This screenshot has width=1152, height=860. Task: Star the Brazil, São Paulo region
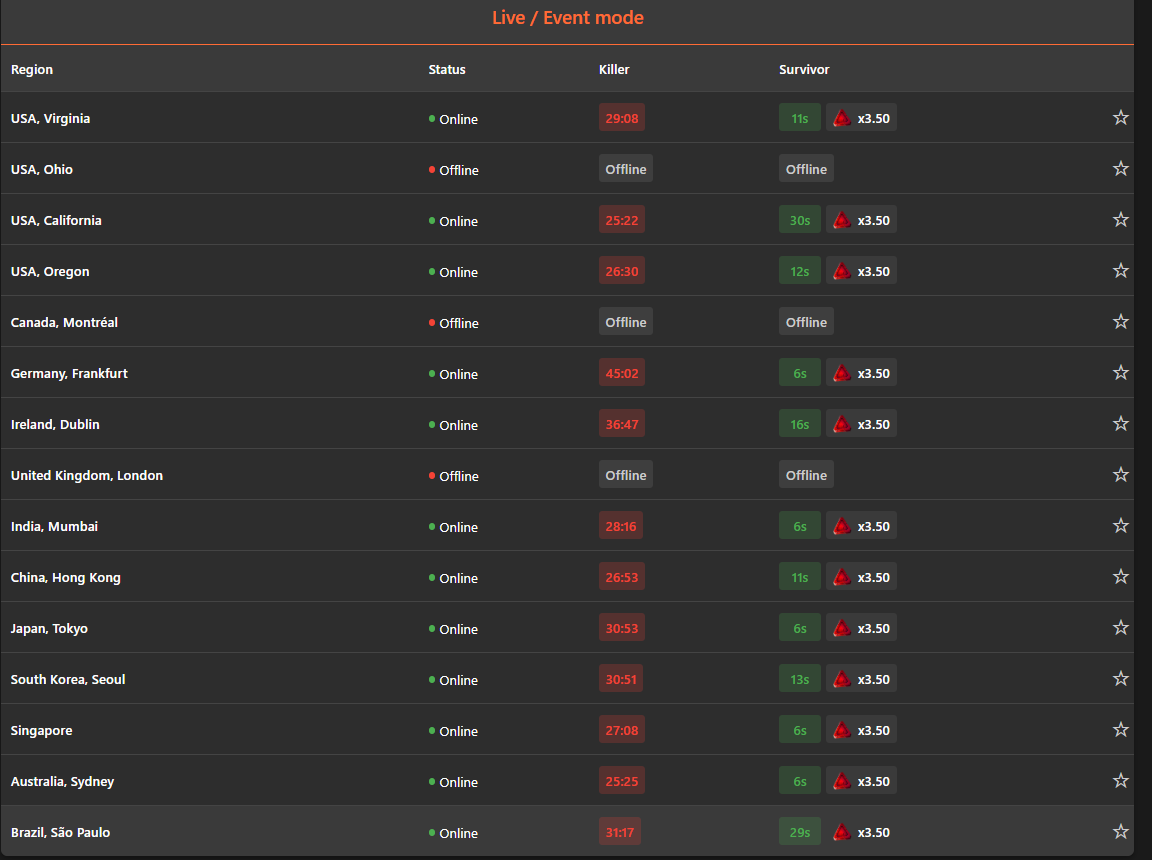1120,831
